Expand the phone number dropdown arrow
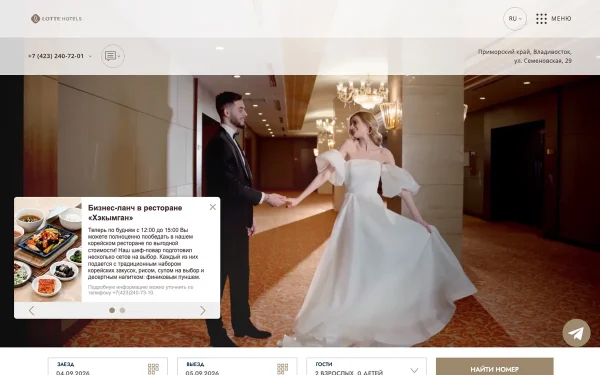This screenshot has width=600, height=375. click(x=90, y=56)
